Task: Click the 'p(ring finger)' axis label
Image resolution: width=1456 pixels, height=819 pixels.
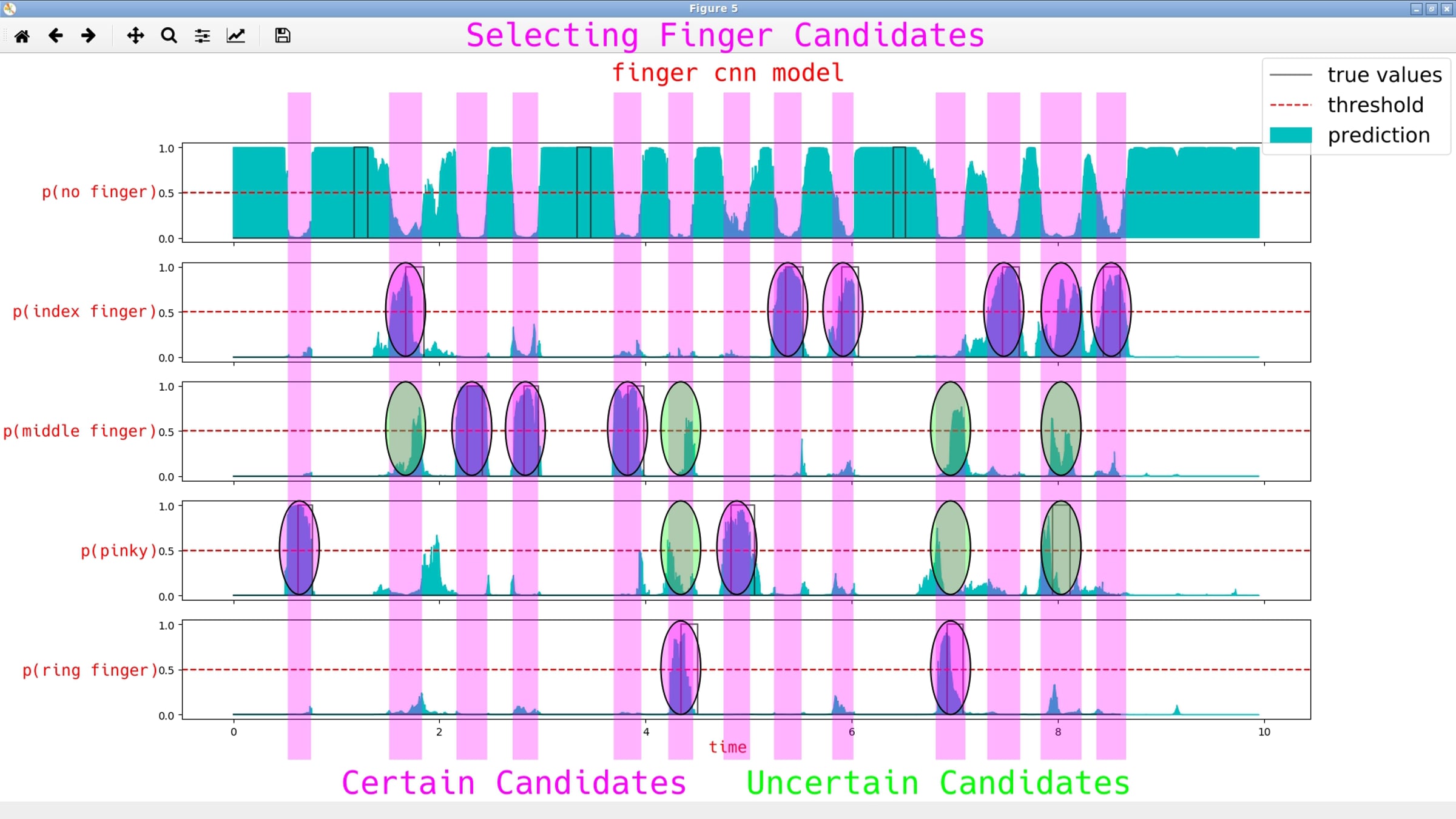Action: pos(90,670)
